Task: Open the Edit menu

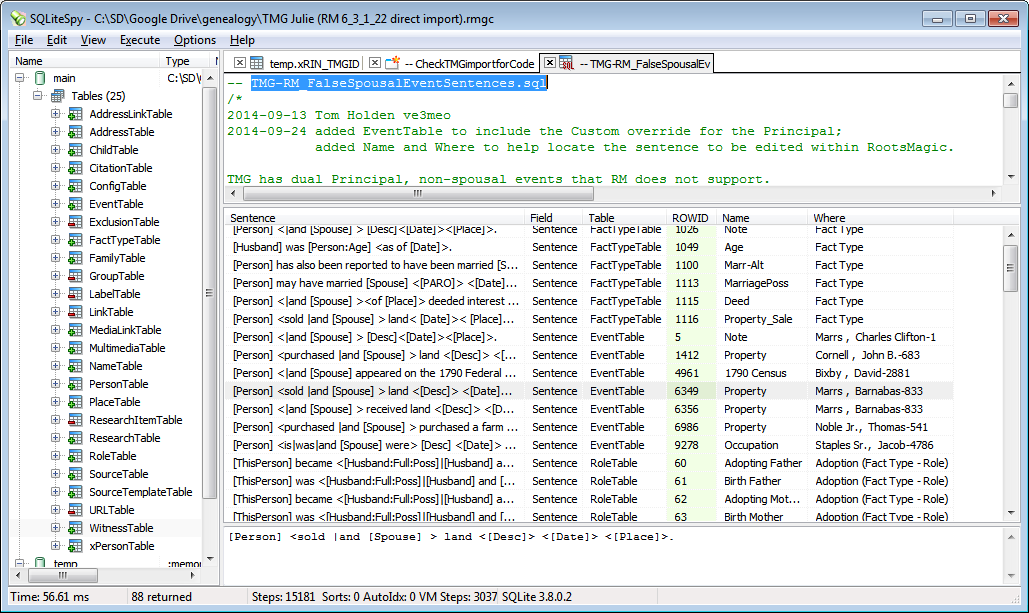Action: click(56, 40)
